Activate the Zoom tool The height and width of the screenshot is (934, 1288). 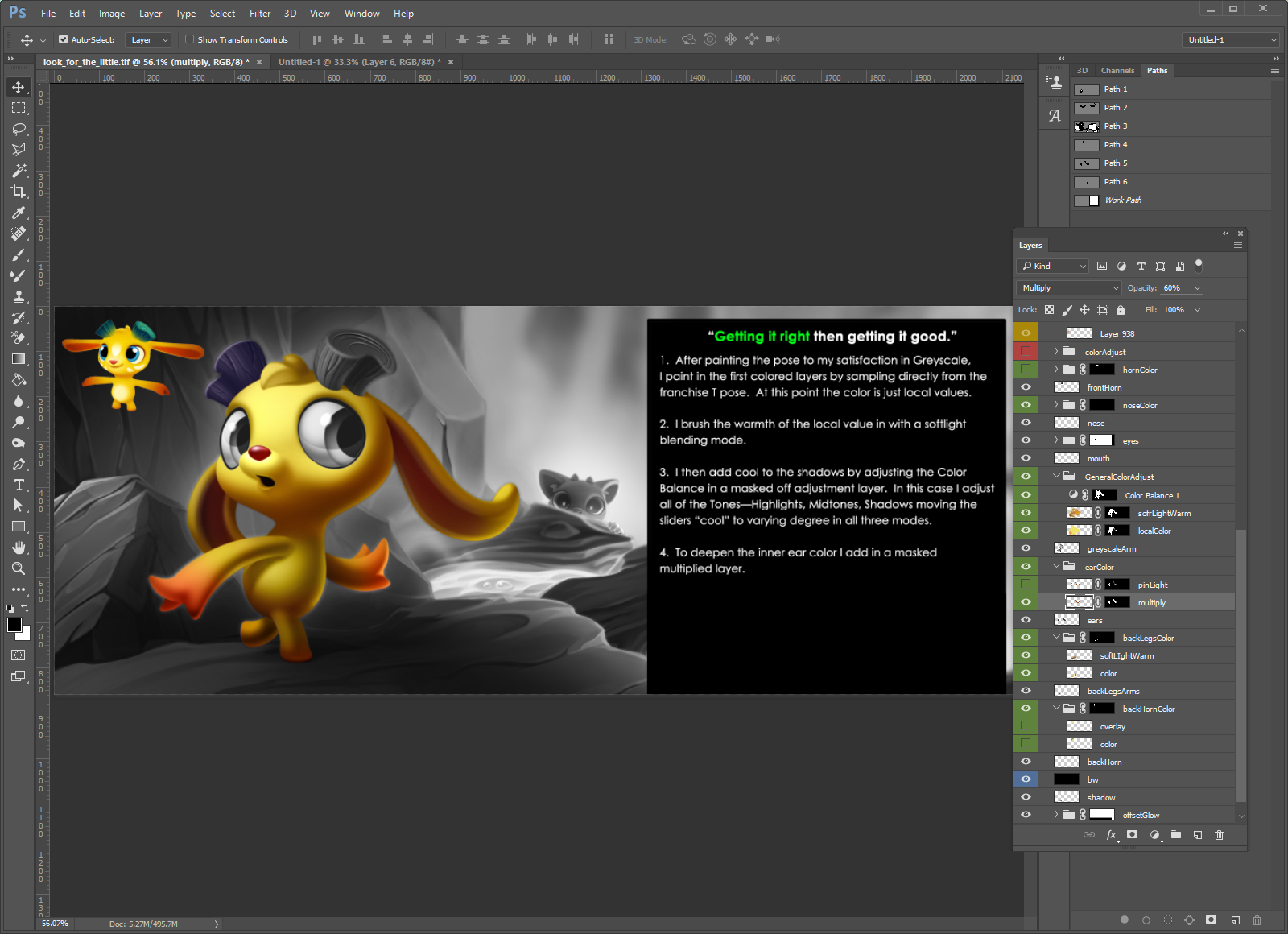point(19,568)
